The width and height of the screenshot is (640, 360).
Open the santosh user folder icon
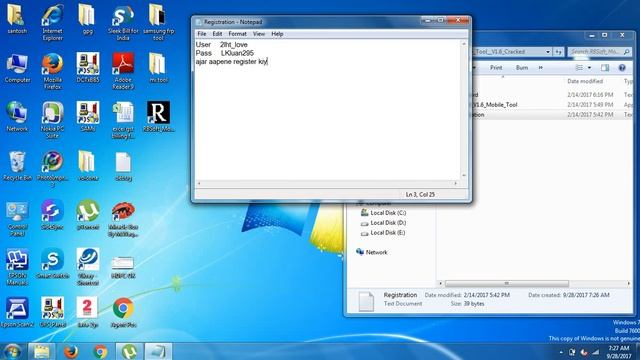tap(17, 19)
